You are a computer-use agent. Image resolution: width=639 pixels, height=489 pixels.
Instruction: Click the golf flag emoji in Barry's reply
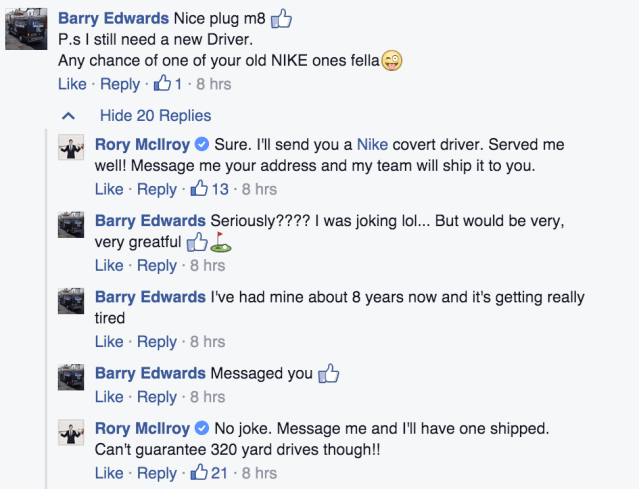pyautogui.click(x=220, y=242)
